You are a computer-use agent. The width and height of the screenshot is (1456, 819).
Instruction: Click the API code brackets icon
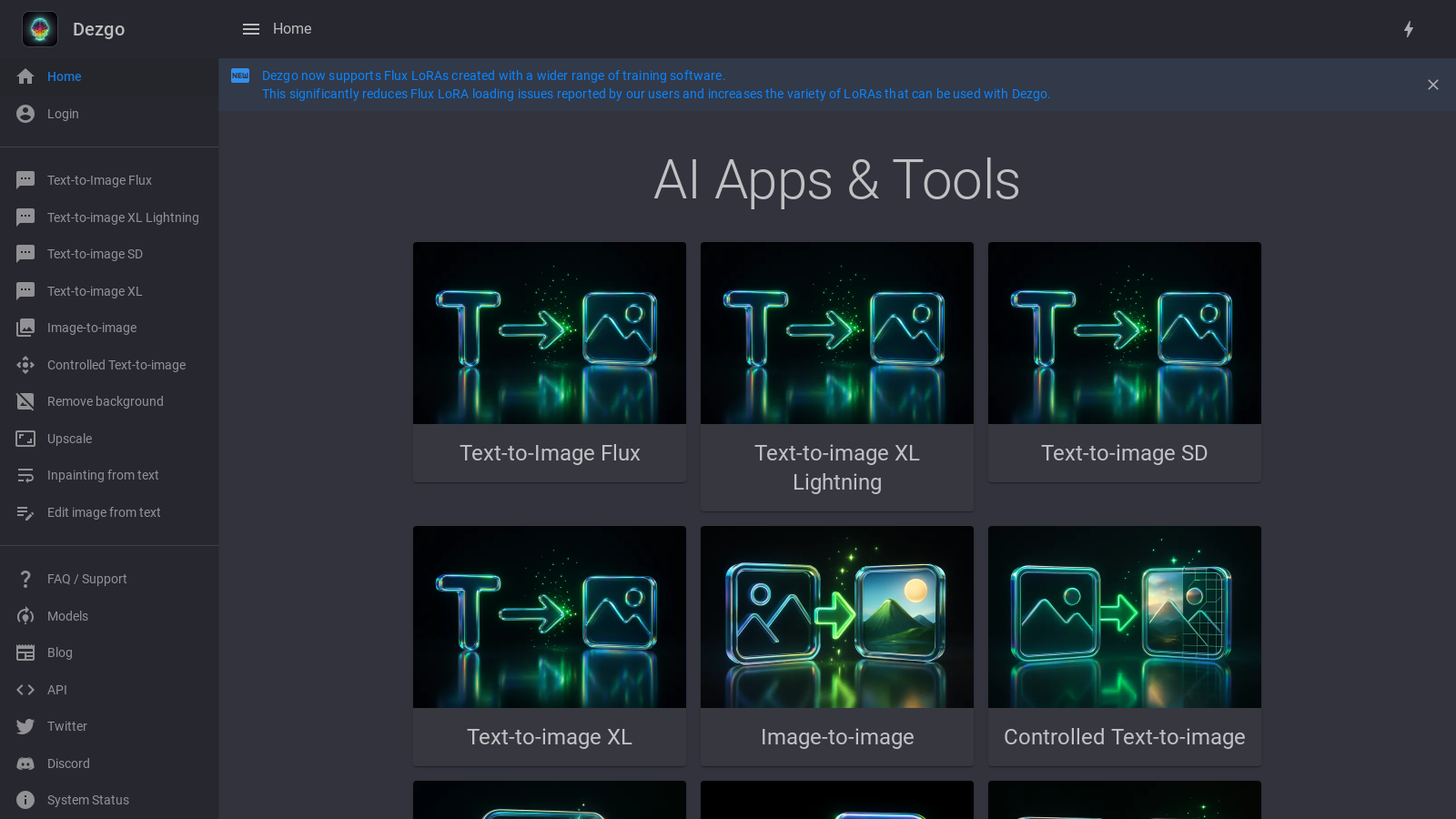pos(25,690)
